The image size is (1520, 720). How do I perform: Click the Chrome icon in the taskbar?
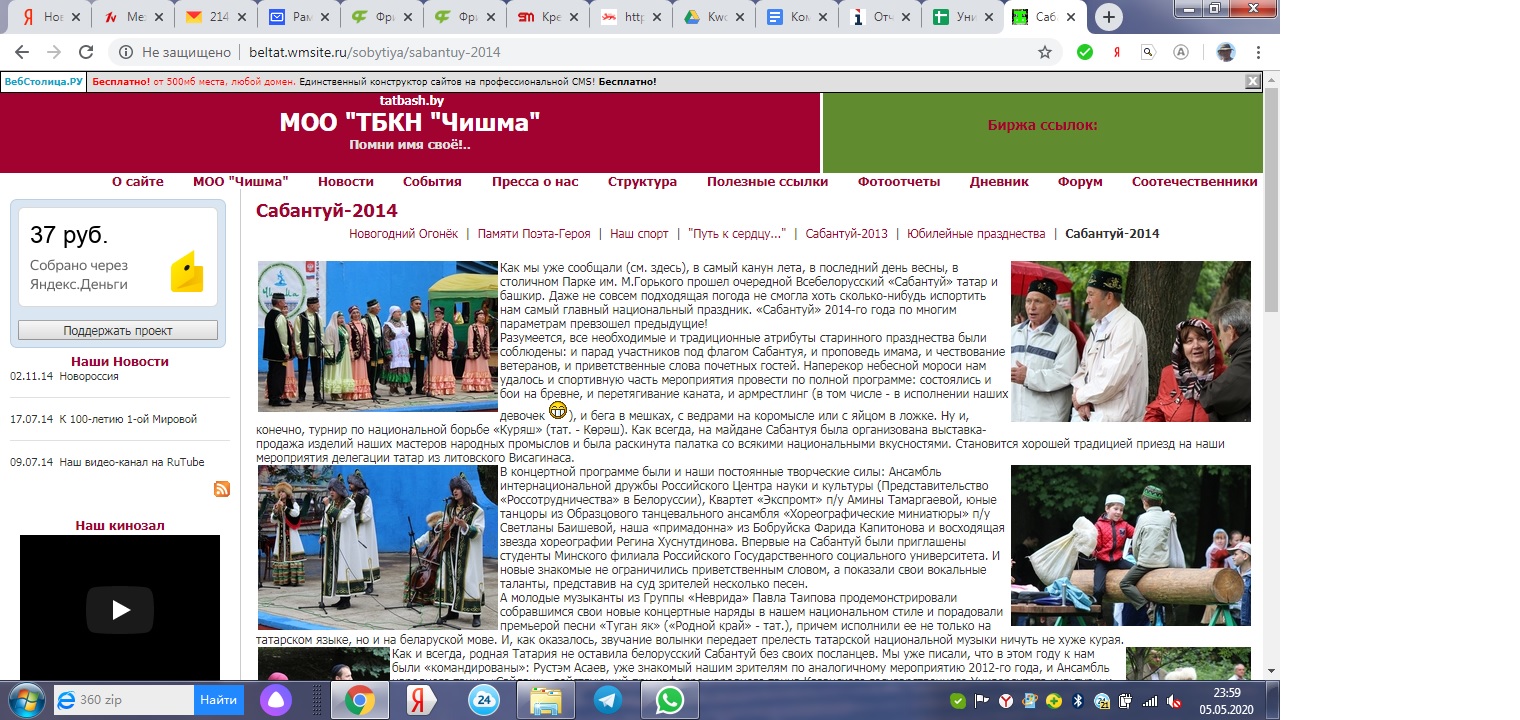[359, 699]
